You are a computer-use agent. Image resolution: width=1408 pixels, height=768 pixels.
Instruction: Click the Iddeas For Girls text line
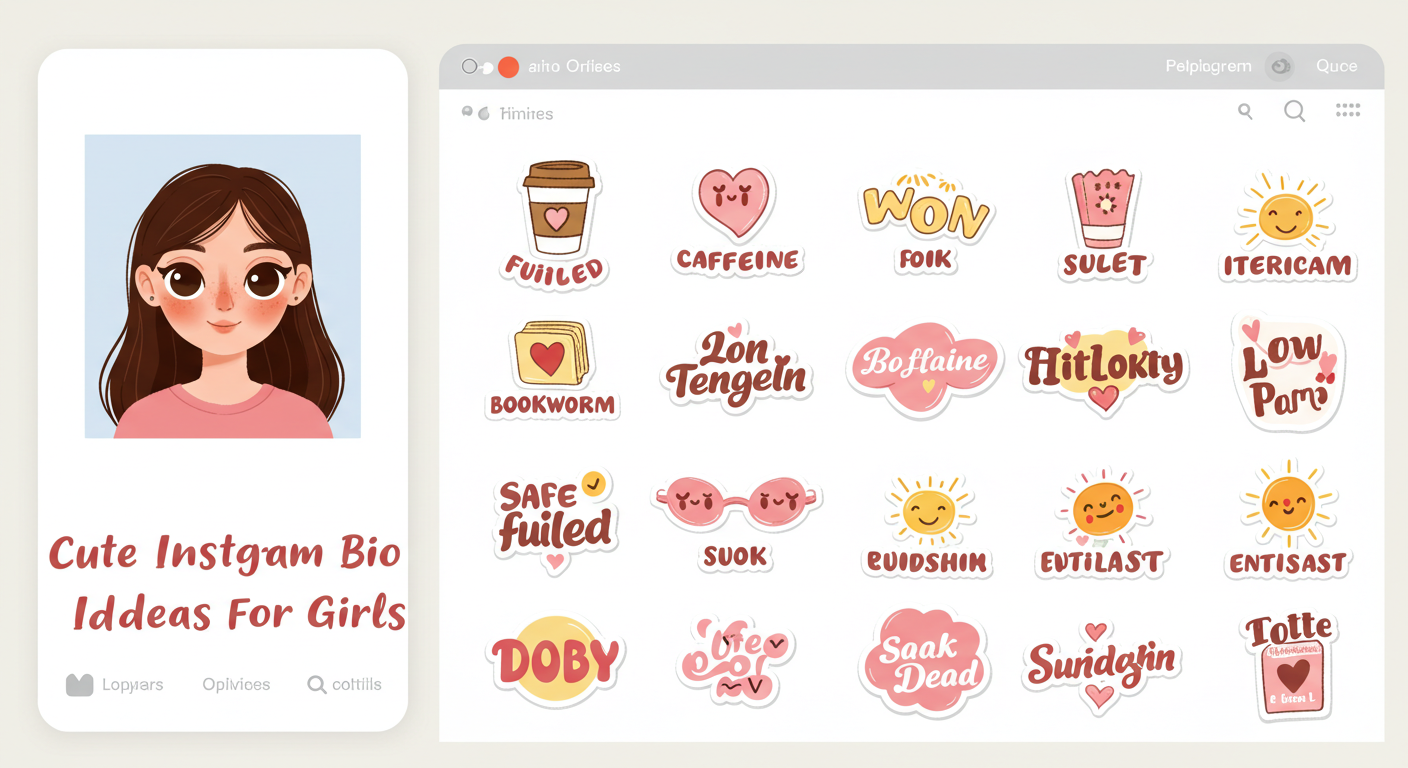[x=239, y=612]
